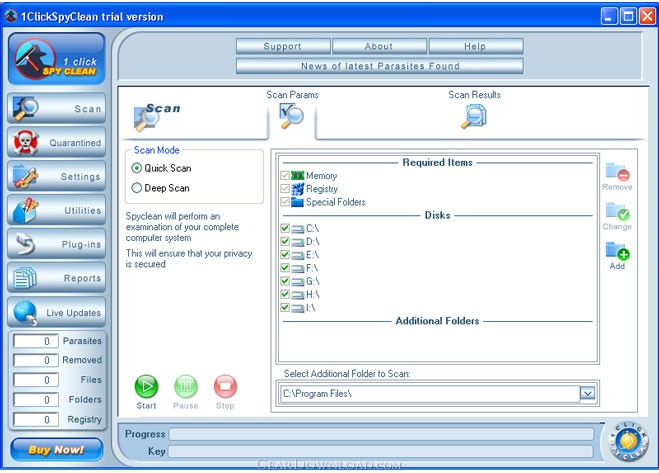659x473 pixels.
Task: Click the Change folder icon
Action: [x=617, y=211]
